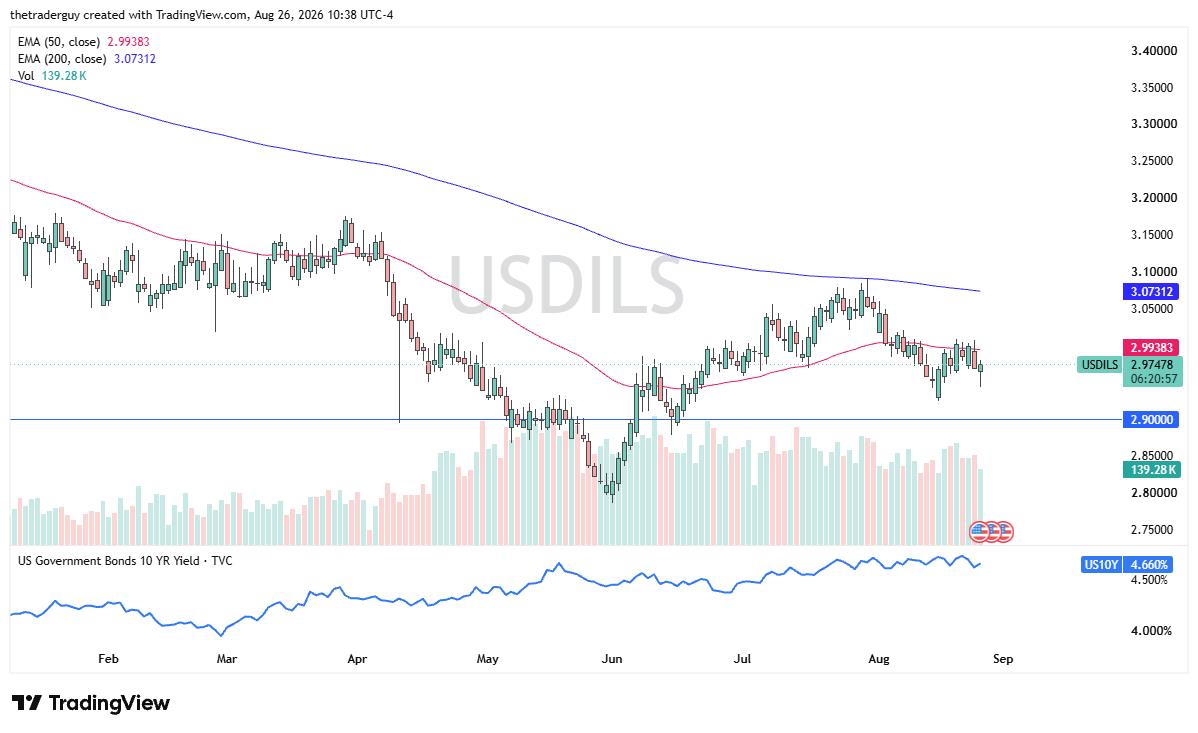1198x733 pixels.
Task: Click the EMA (200, close) indicator legend
Action: click(86, 59)
